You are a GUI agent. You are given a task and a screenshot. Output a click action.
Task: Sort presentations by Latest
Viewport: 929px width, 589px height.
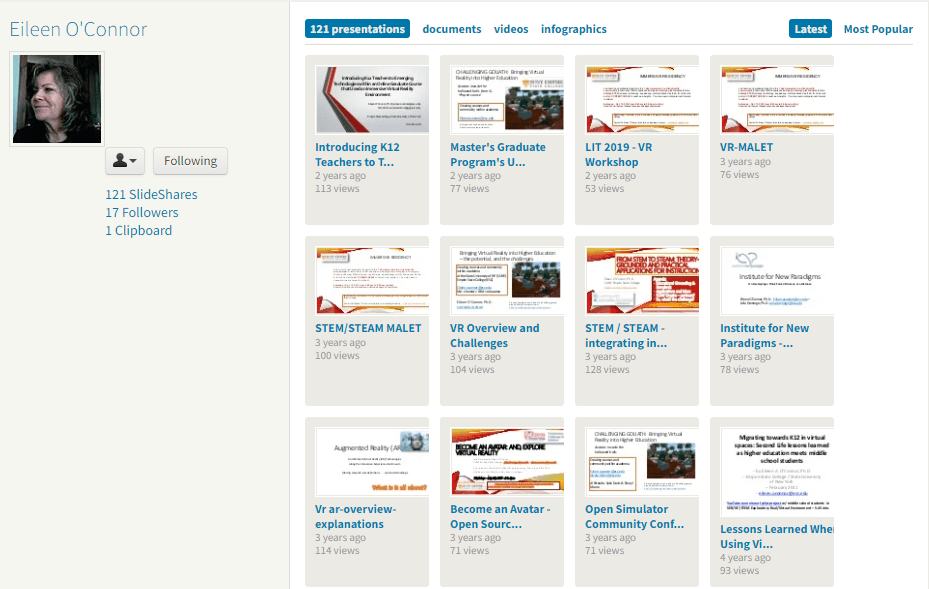pos(810,29)
